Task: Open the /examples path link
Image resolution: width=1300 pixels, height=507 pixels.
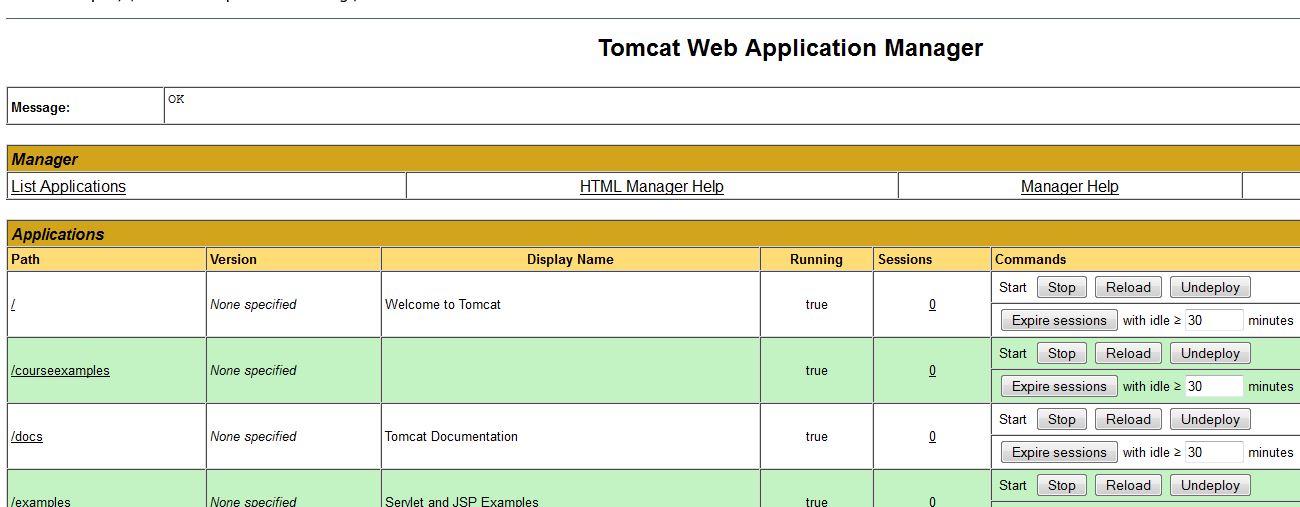Action: 41,501
